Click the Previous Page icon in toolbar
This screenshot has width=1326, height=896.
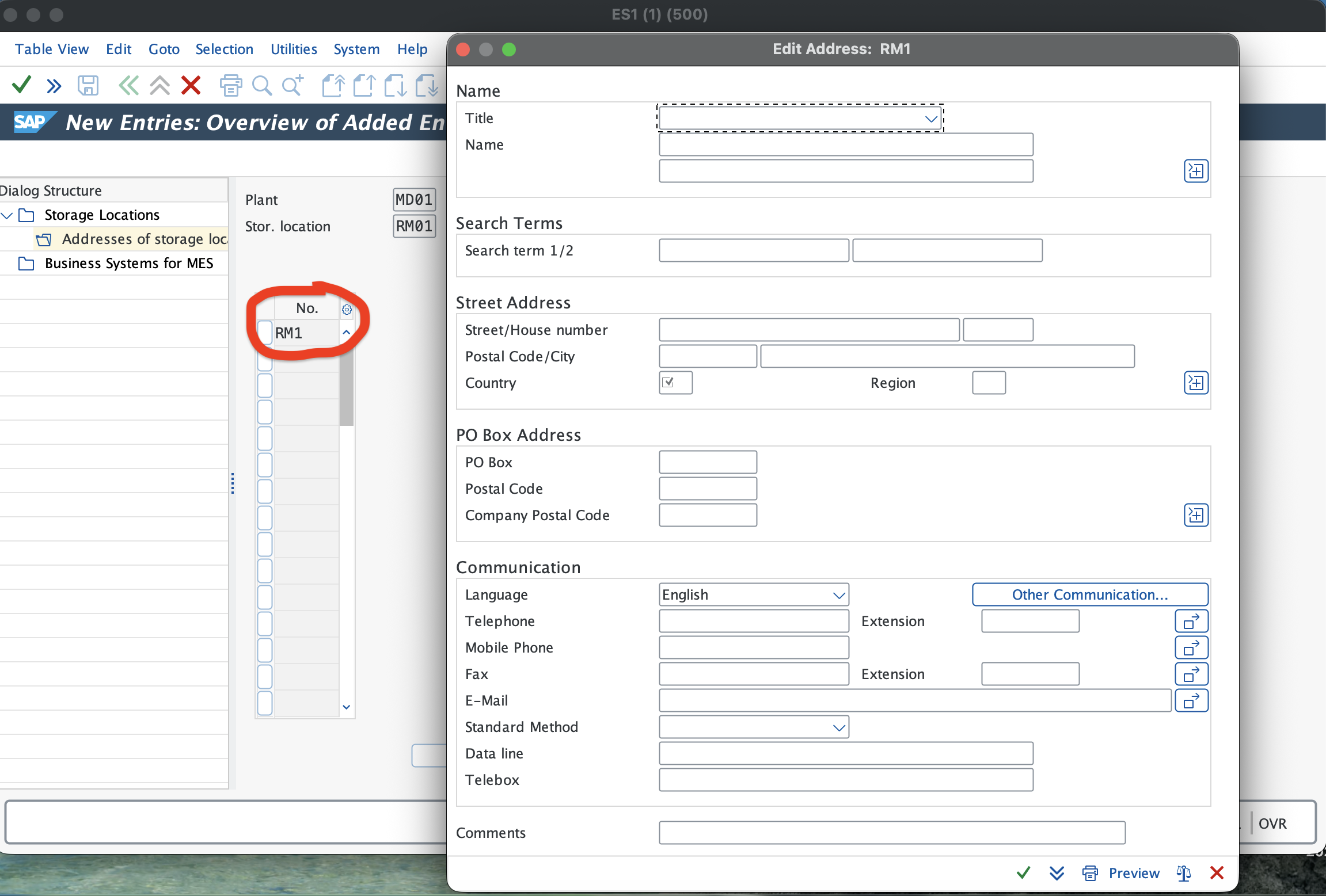(364, 86)
